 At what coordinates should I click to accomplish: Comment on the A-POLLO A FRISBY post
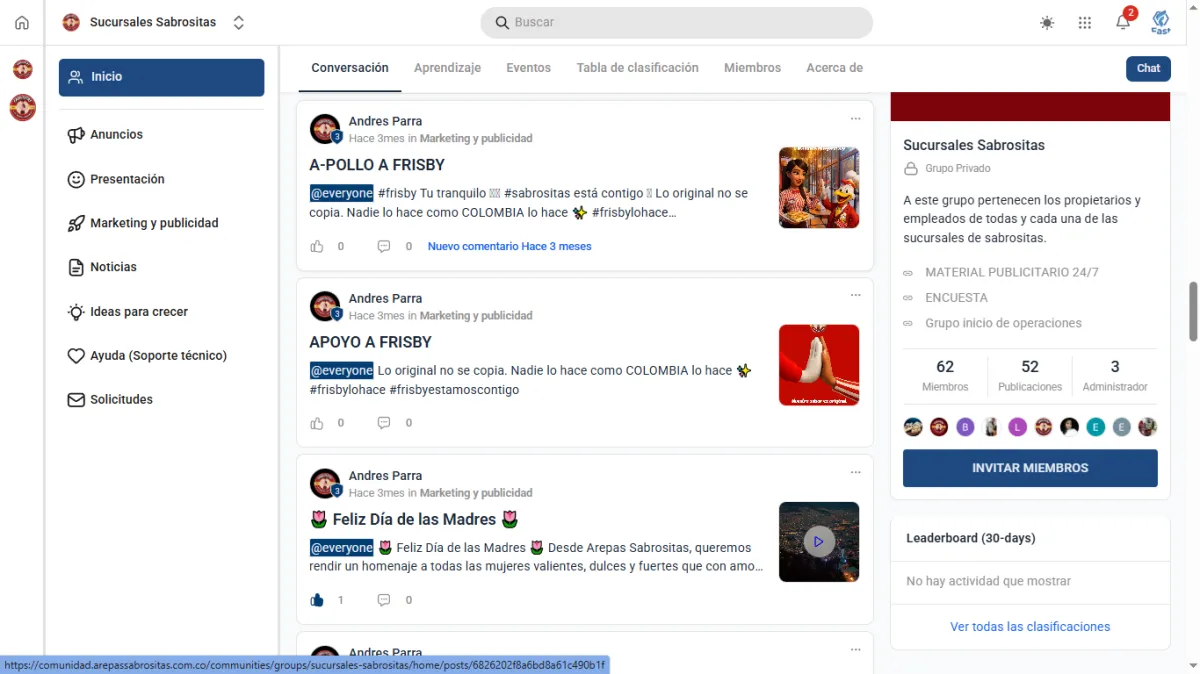click(383, 246)
